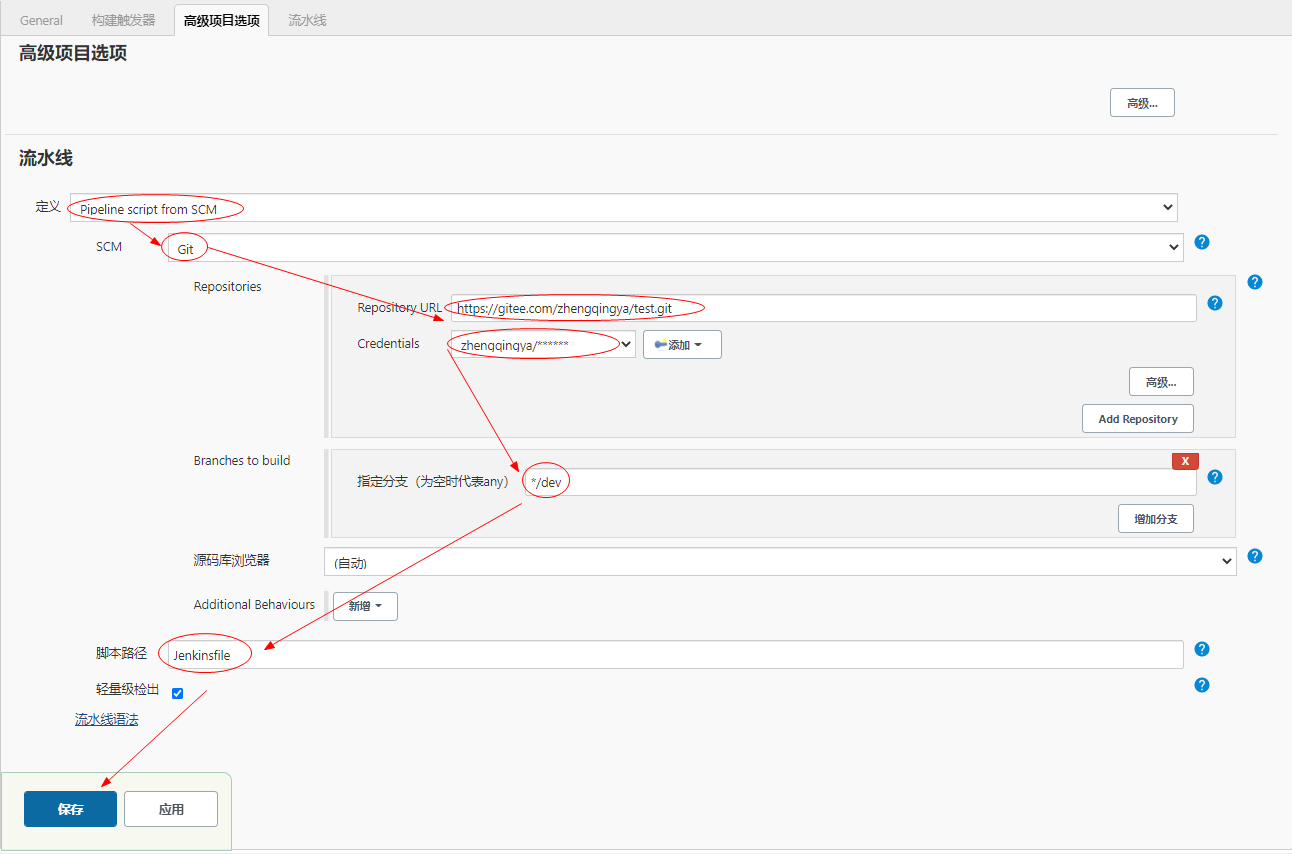This screenshot has width=1292, height=854.
Task: Show help for the branch specifier field
Action: tap(1215, 477)
